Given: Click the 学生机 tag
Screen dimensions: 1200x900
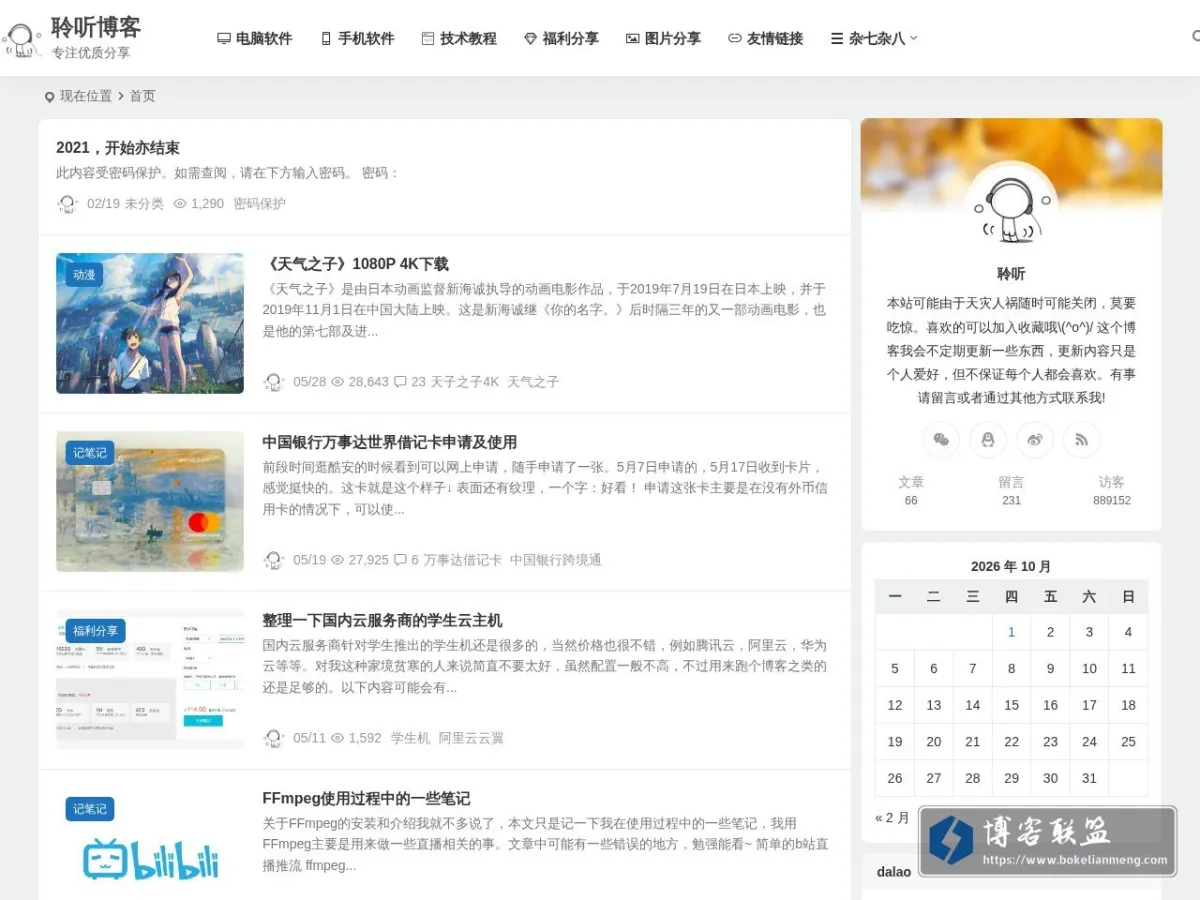Looking at the screenshot, I should click(x=410, y=738).
